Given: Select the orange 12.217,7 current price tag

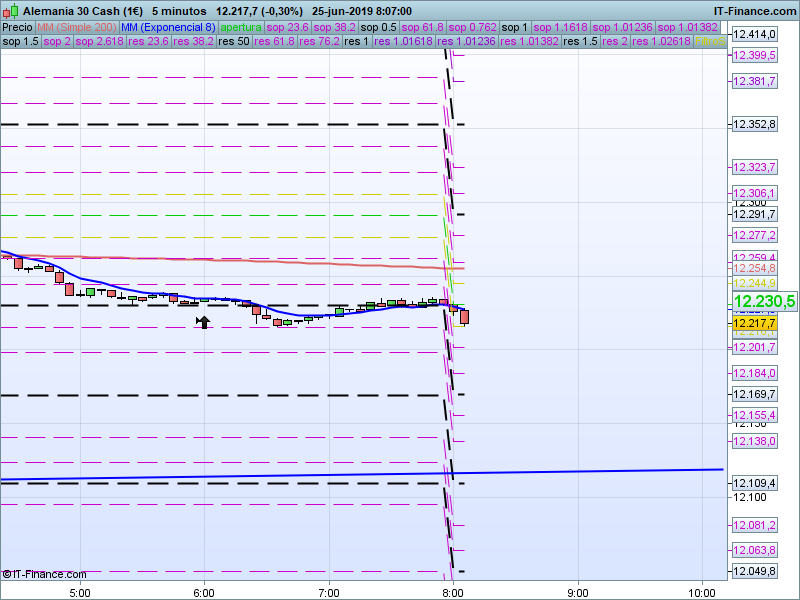Looking at the screenshot, I should [x=755, y=323].
